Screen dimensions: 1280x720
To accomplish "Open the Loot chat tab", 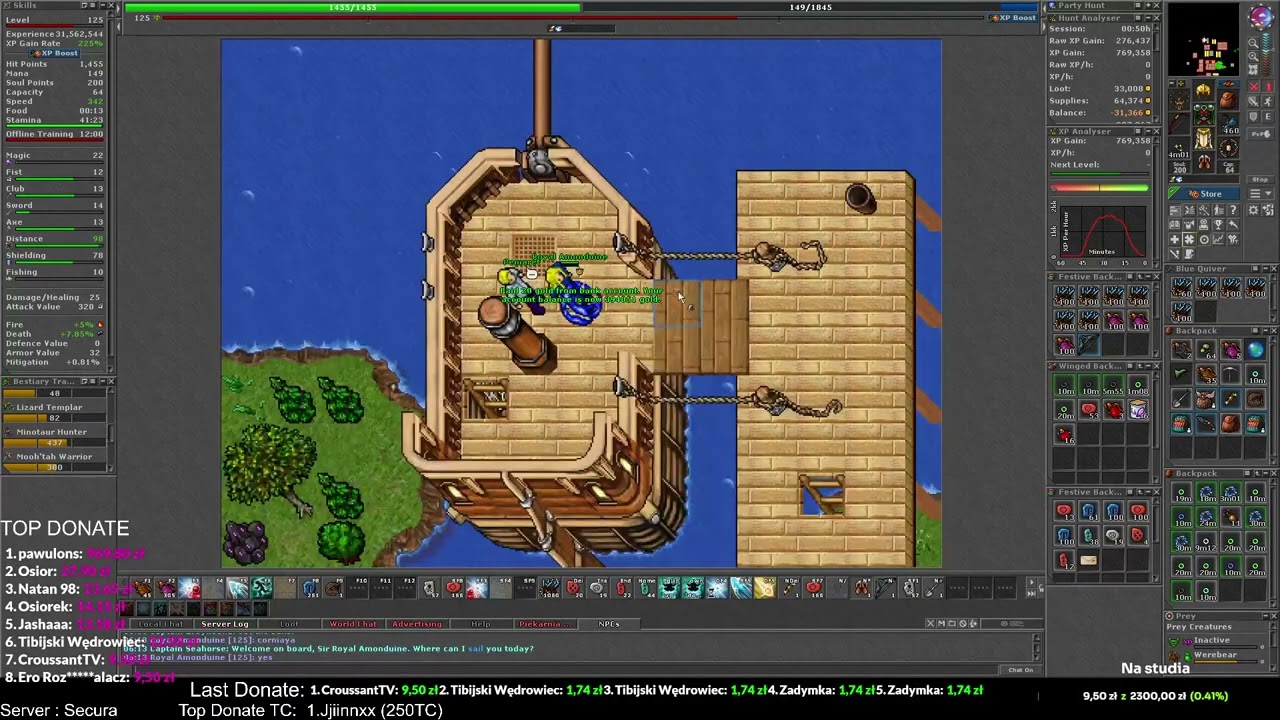I will [x=289, y=624].
